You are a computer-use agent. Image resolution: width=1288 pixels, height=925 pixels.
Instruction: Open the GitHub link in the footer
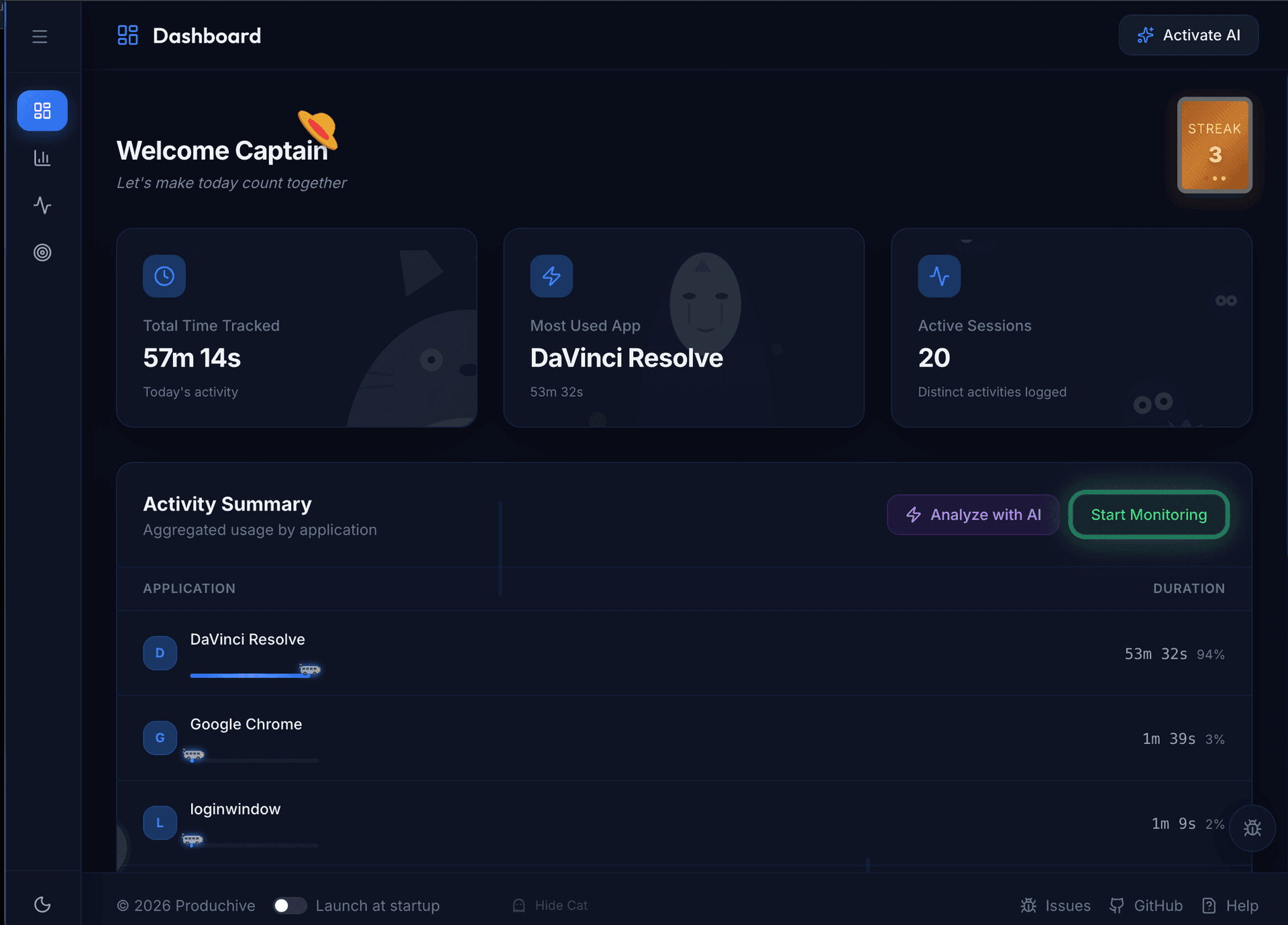tap(1146, 906)
